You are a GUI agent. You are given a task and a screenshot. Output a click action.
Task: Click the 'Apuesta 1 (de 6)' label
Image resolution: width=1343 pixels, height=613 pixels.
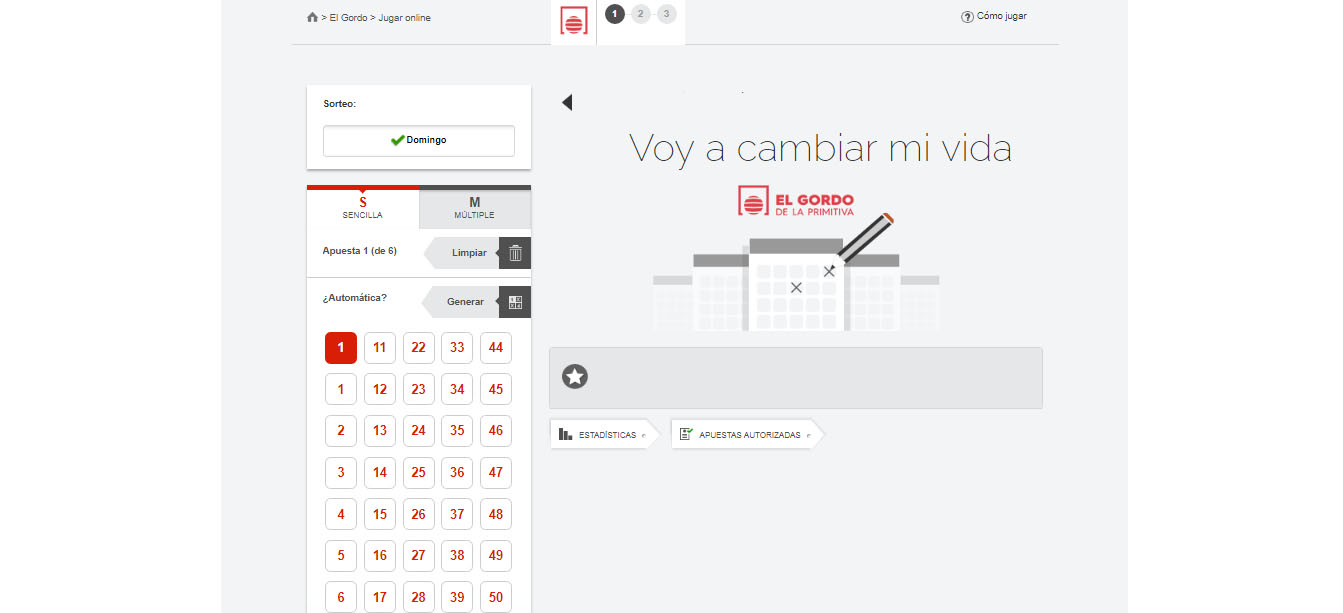[x=360, y=251]
